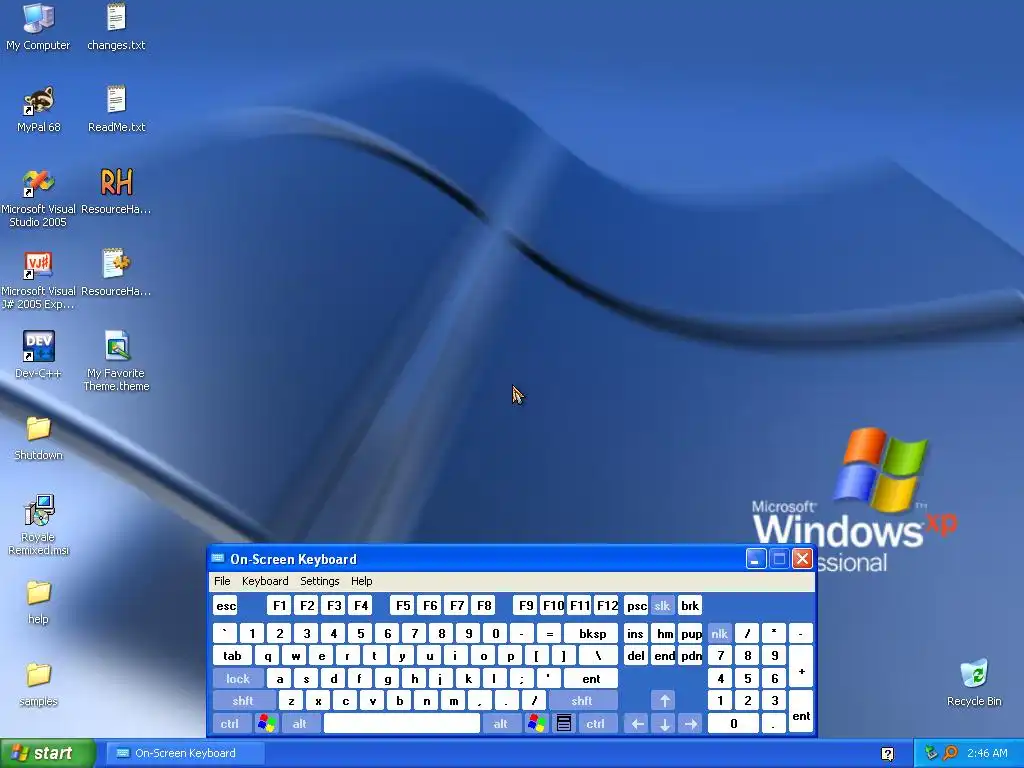Open the File menu
The image size is (1024, 768).
[x=222, y=581]
